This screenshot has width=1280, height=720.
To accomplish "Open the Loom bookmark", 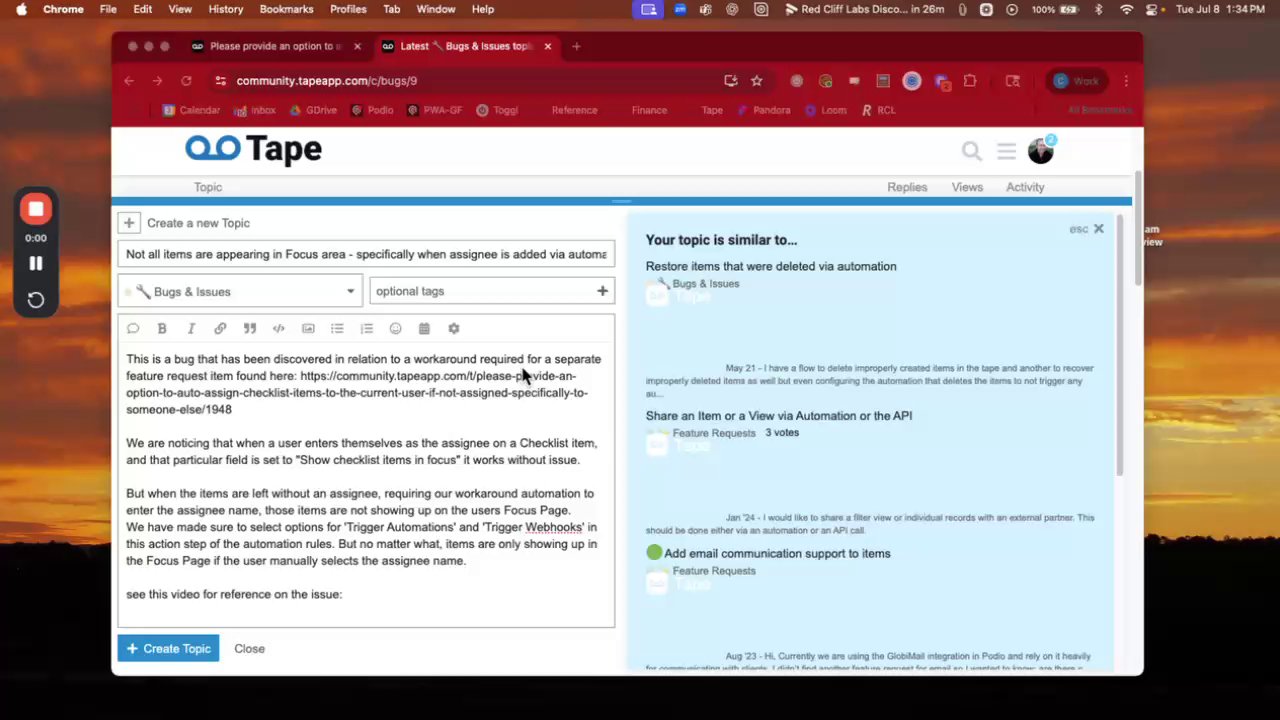I will point(825,110).
